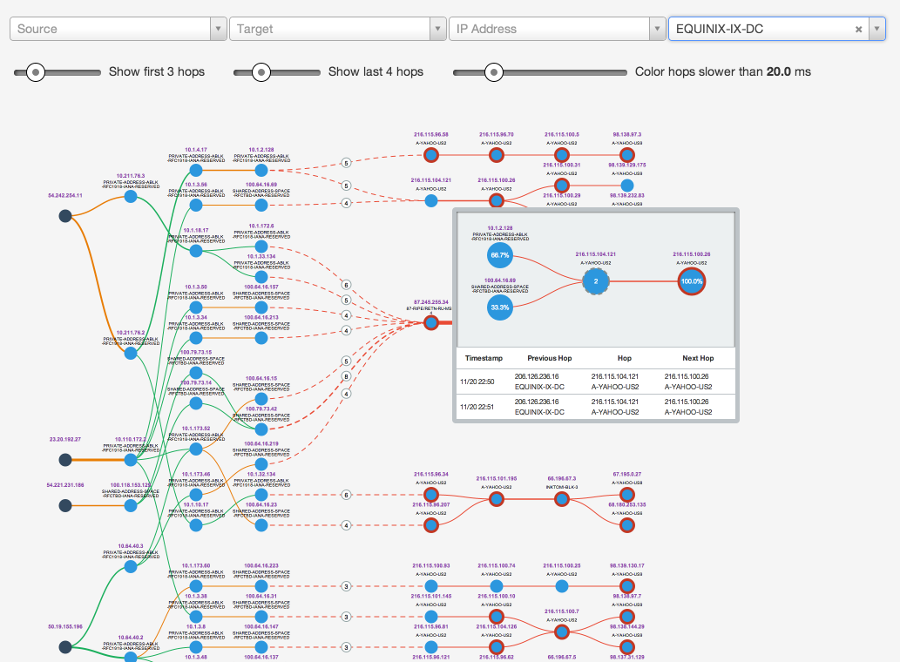900x662 pixels.
Task: Click the Hop column header
Action: pos(624,358)
